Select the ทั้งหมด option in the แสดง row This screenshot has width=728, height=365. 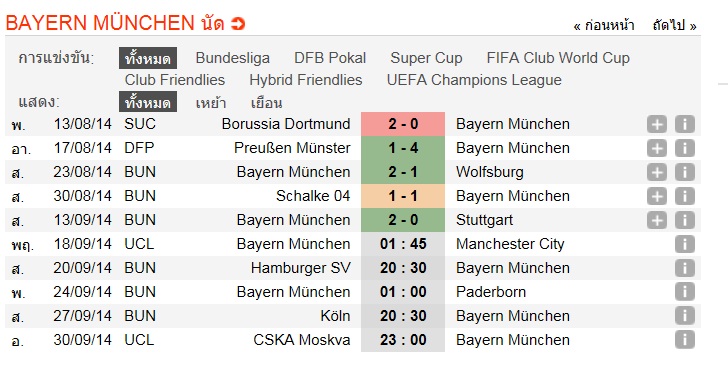pyautogui.click(x=148, y=103)
